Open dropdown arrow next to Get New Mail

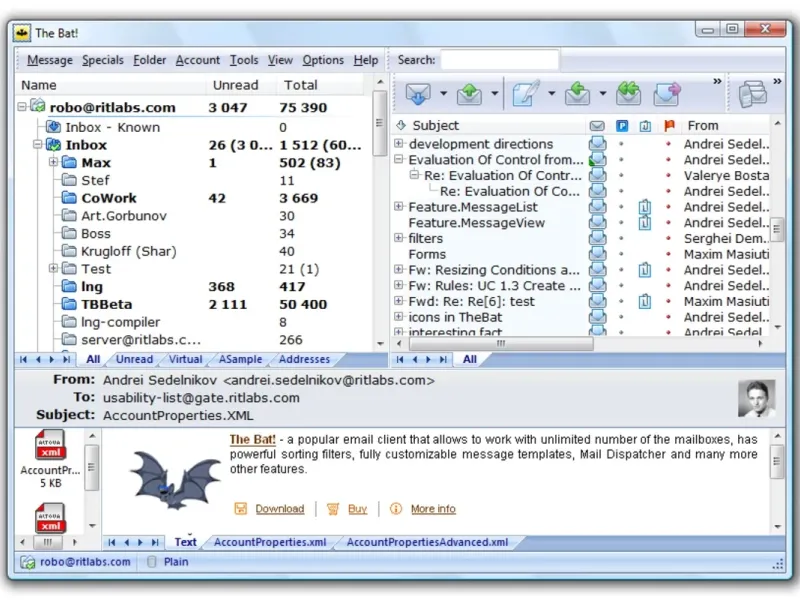pos(443,94)
